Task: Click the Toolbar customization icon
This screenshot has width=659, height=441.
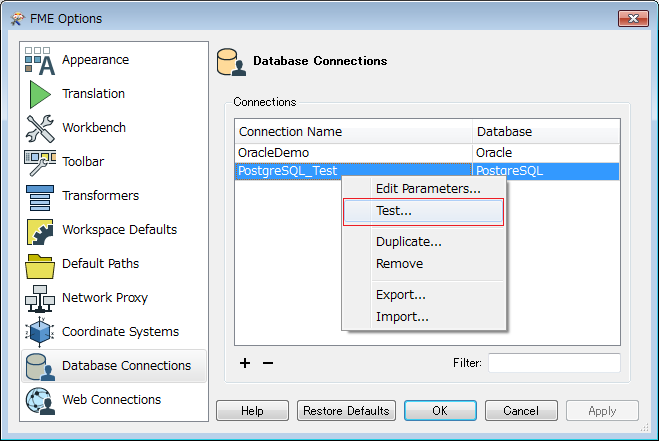Action: [x=40, y=163]
